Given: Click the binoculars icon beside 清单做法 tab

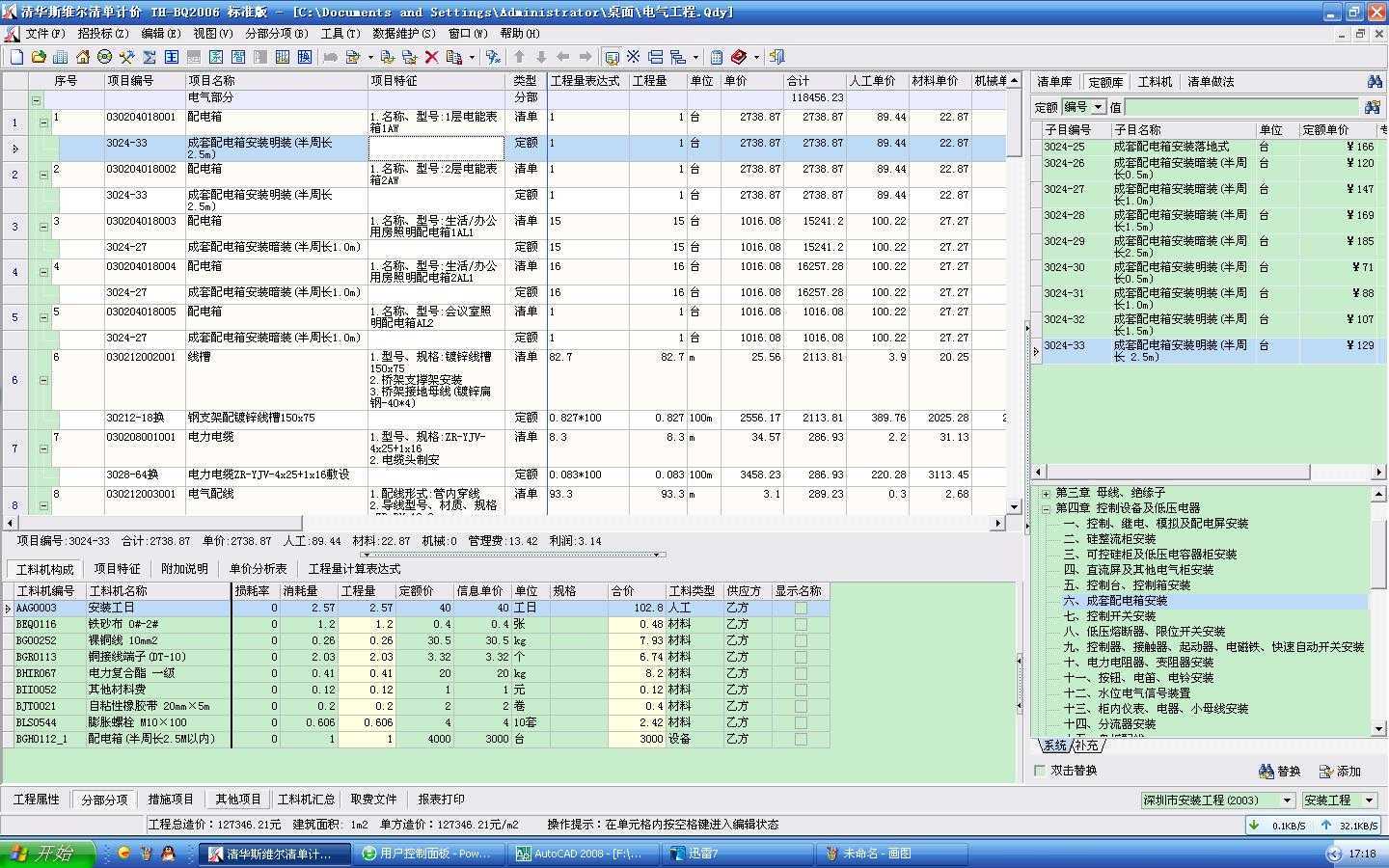Looking at the screenshot, I should tap(1375, 81).
